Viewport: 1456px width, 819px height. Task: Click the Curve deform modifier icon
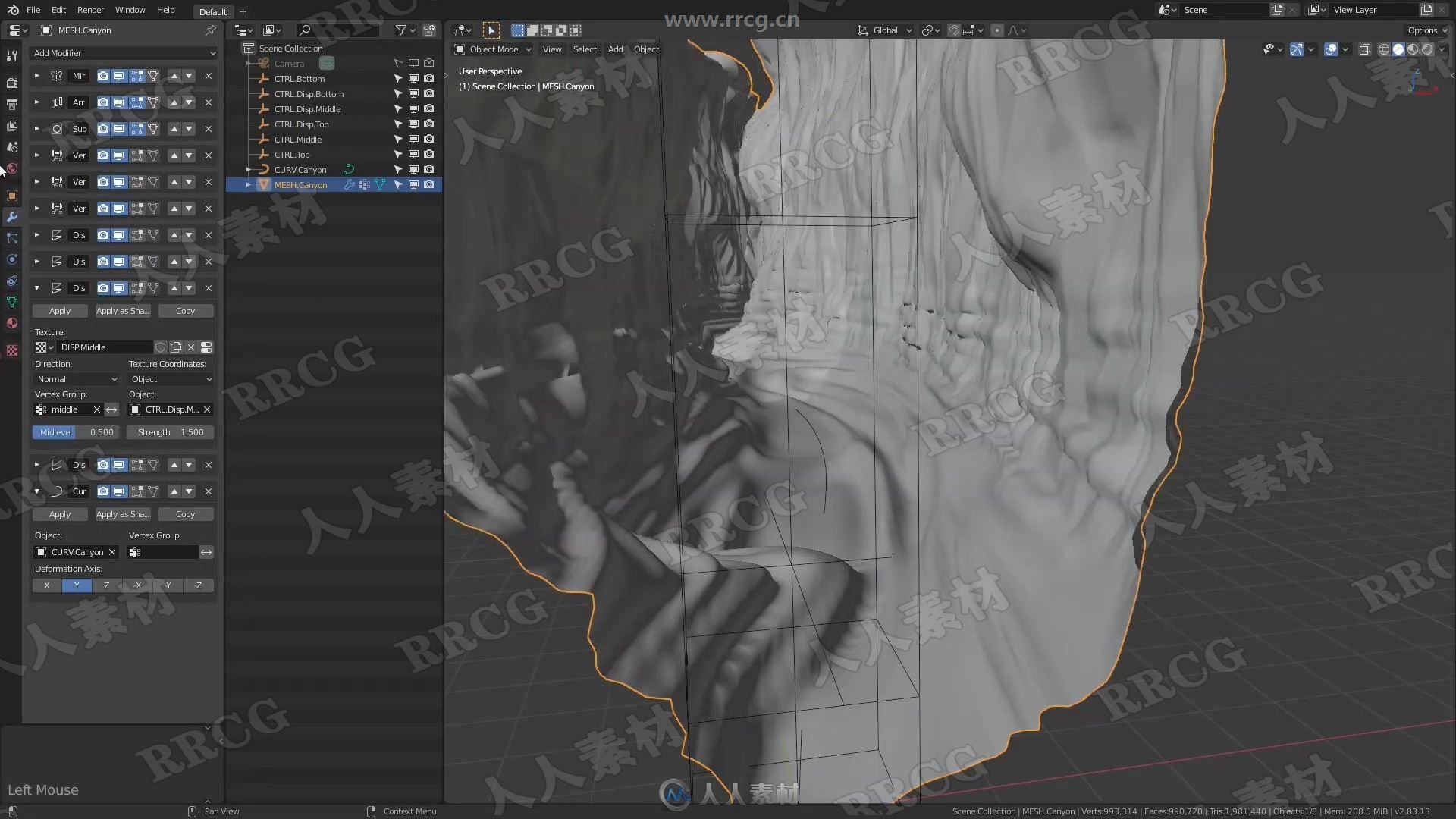[x=57, y=490]
